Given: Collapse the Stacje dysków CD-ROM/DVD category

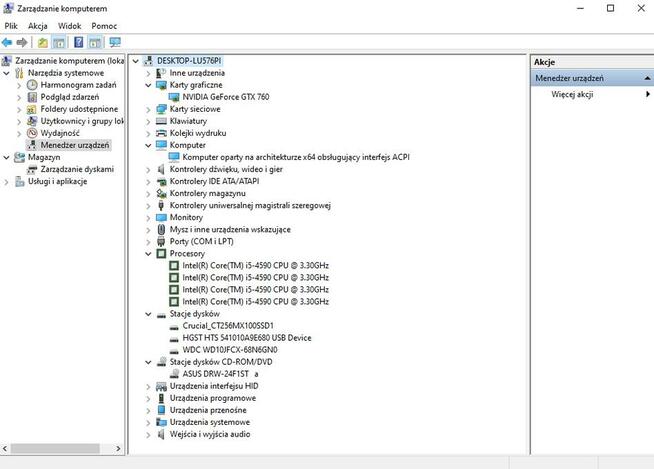Looking at the screenshot, I should point(148,362).
